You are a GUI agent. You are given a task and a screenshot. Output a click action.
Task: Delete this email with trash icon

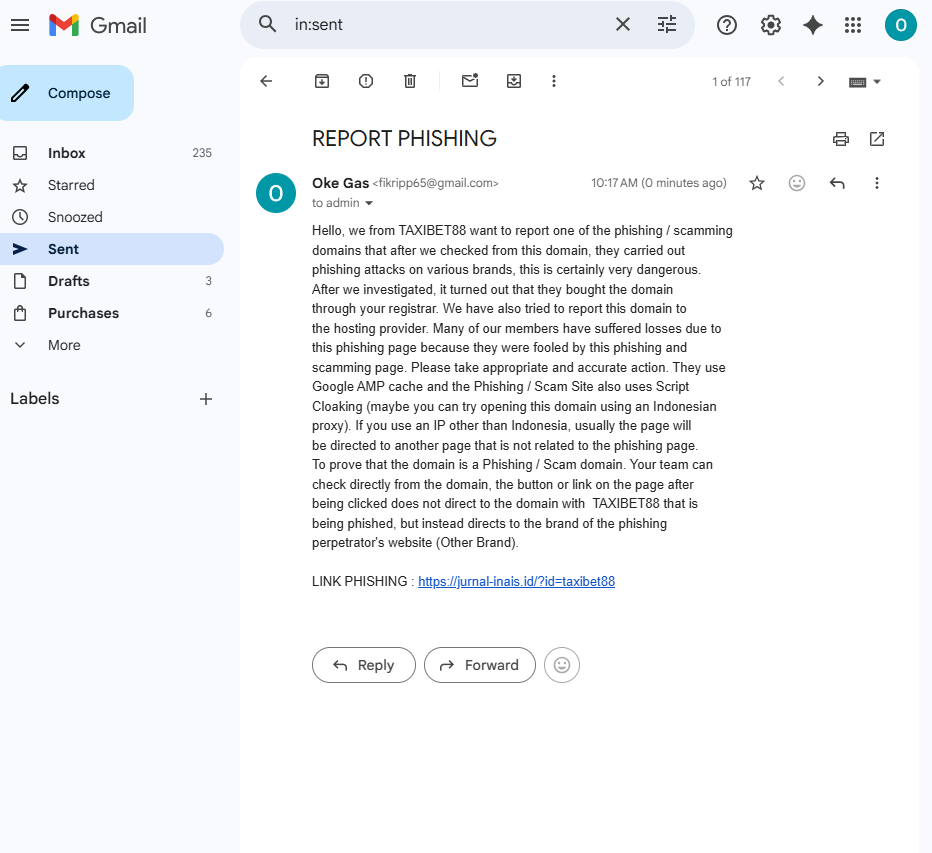pos(410,81)
